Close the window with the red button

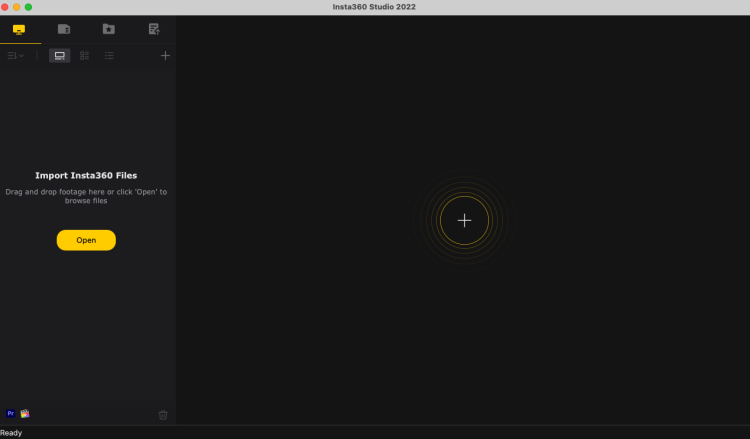point(5,7)
